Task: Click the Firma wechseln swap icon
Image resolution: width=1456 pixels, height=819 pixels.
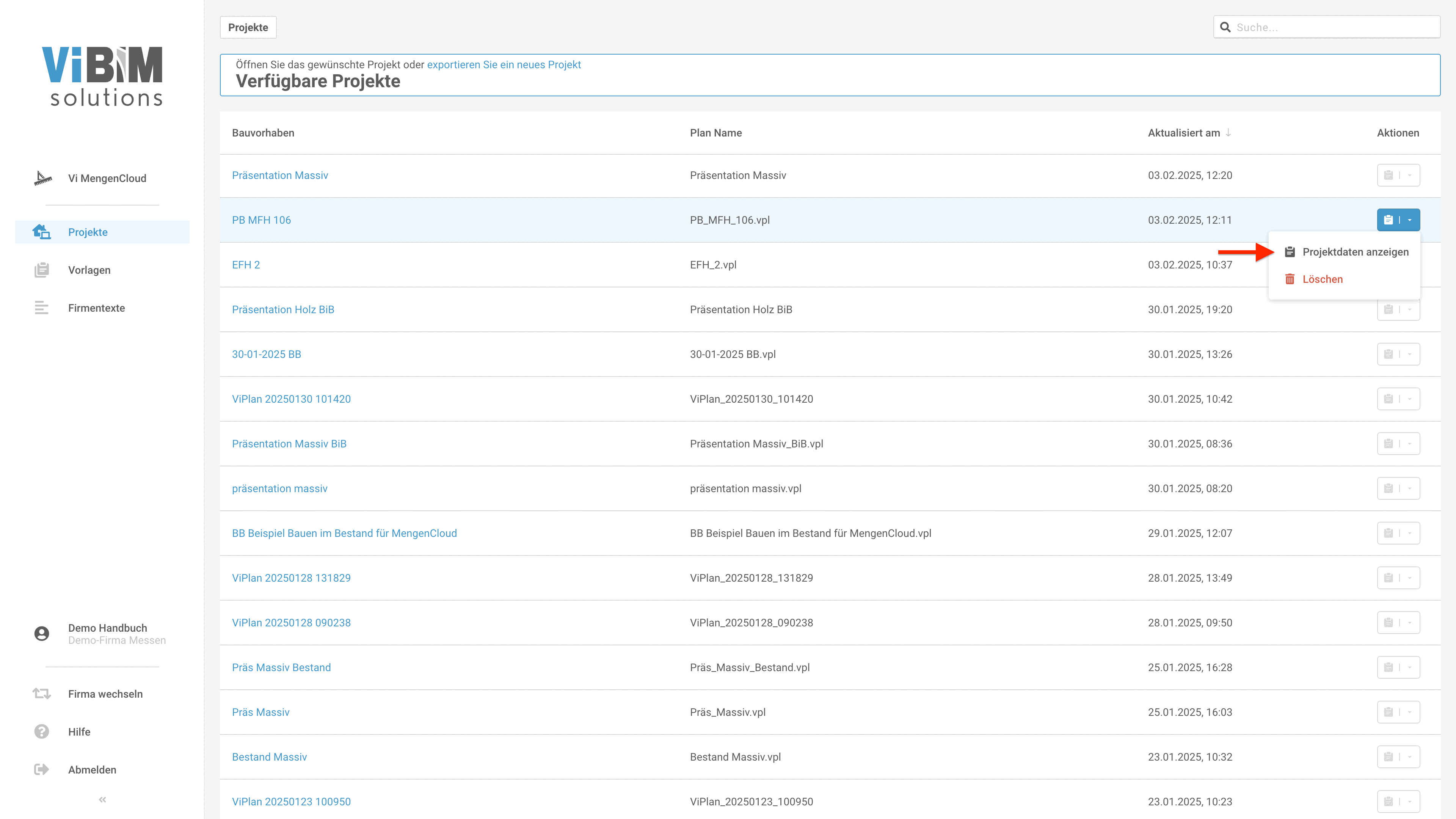Action: (41, 693)
